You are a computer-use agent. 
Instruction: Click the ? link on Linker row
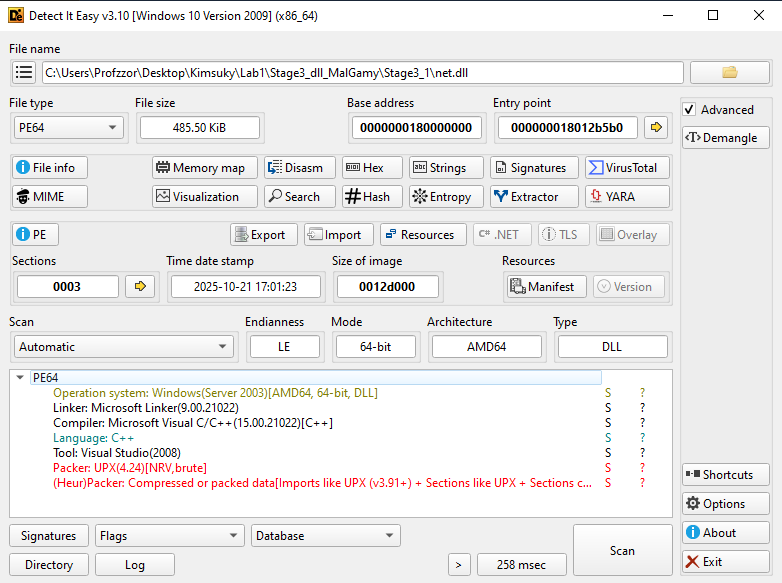click(x=642, y=408)
